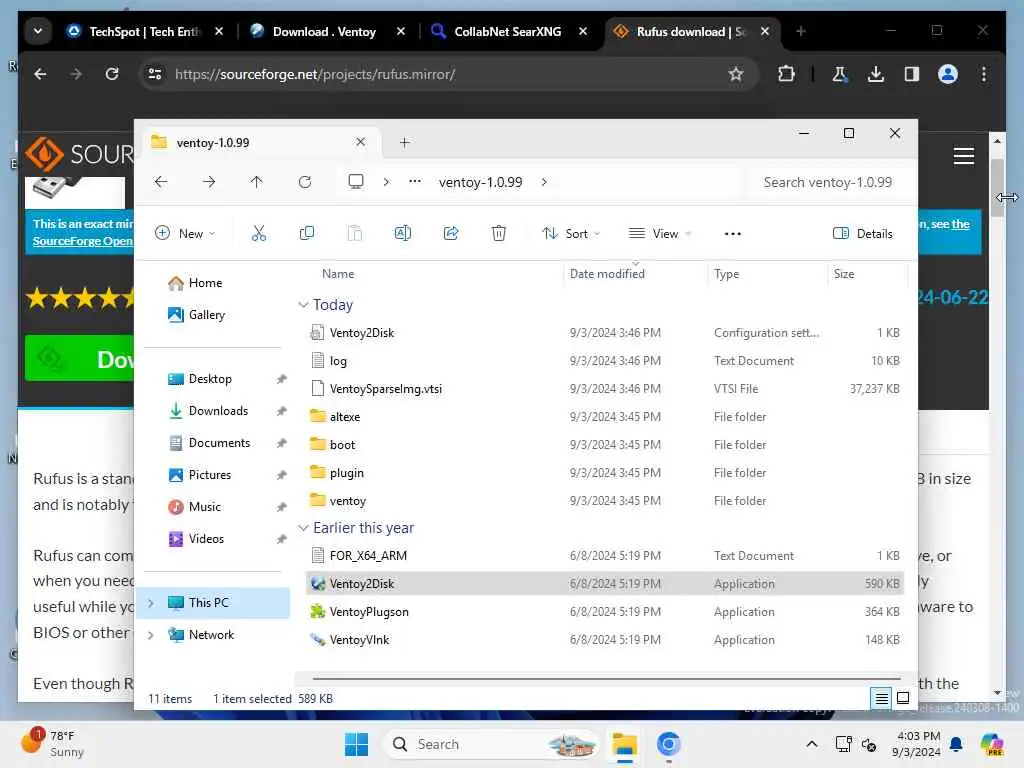Screen dimensions: 1024x768
Task: Click the Delete trash icon in Explorer
Action: 499,234
